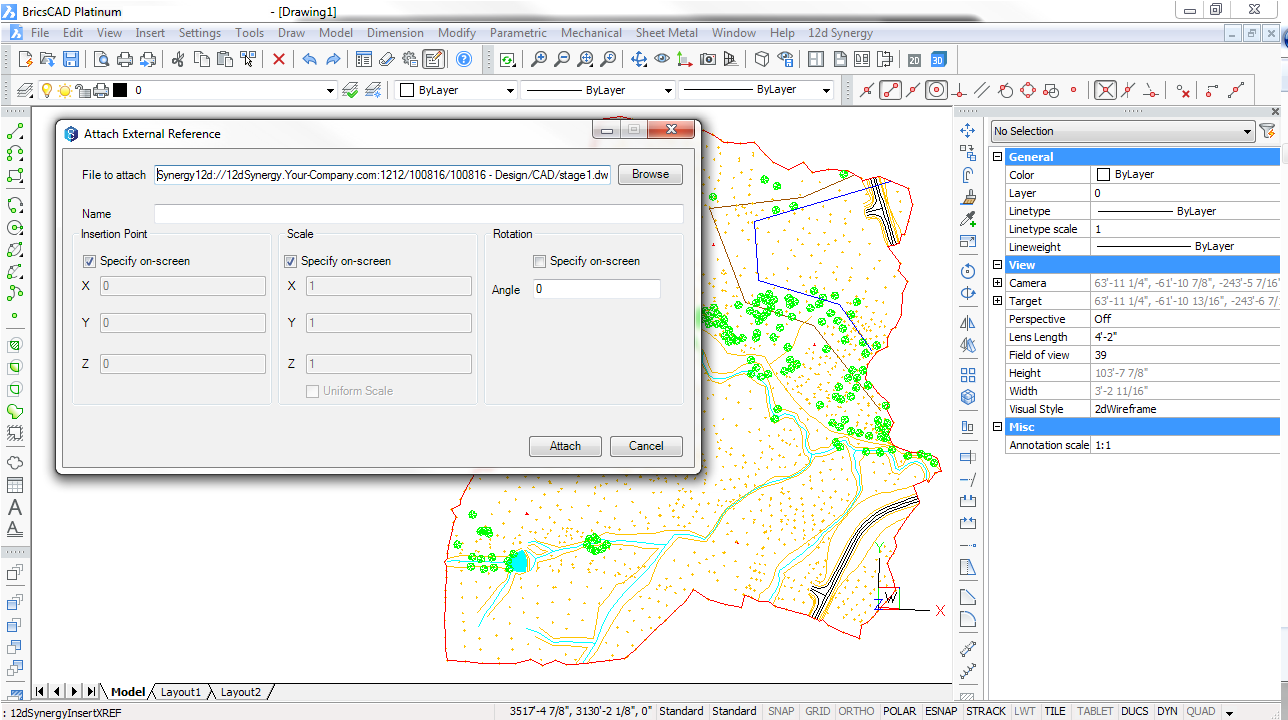Undo the last action
This screenshot has height=720, width=1288.
pos(310,59)
